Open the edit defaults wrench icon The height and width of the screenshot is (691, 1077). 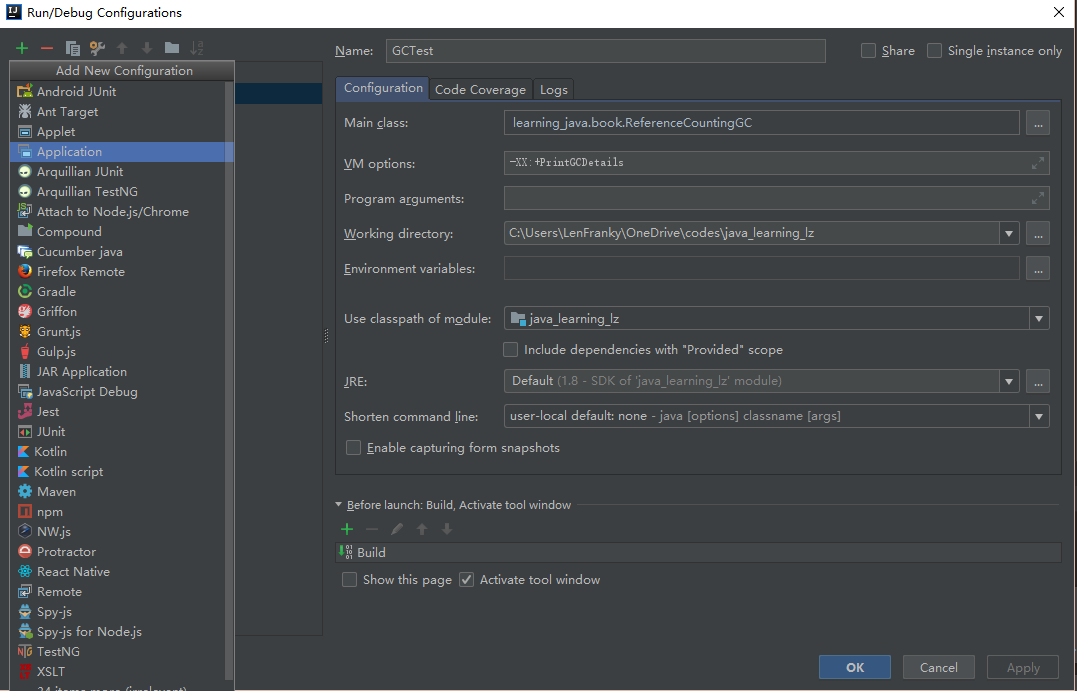(x=97, y=48)
